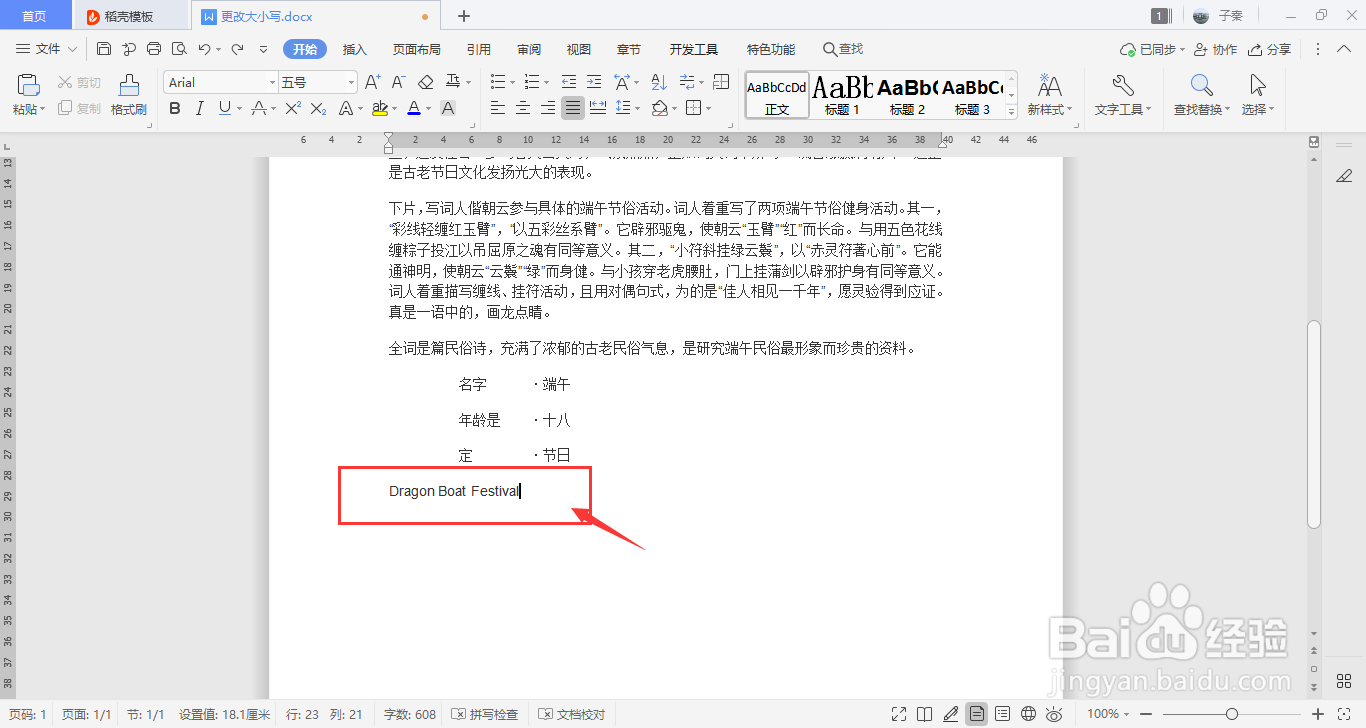Click Find and Replace magnifier icon
The image size is (1366, 728).
tap(1201, 85)
